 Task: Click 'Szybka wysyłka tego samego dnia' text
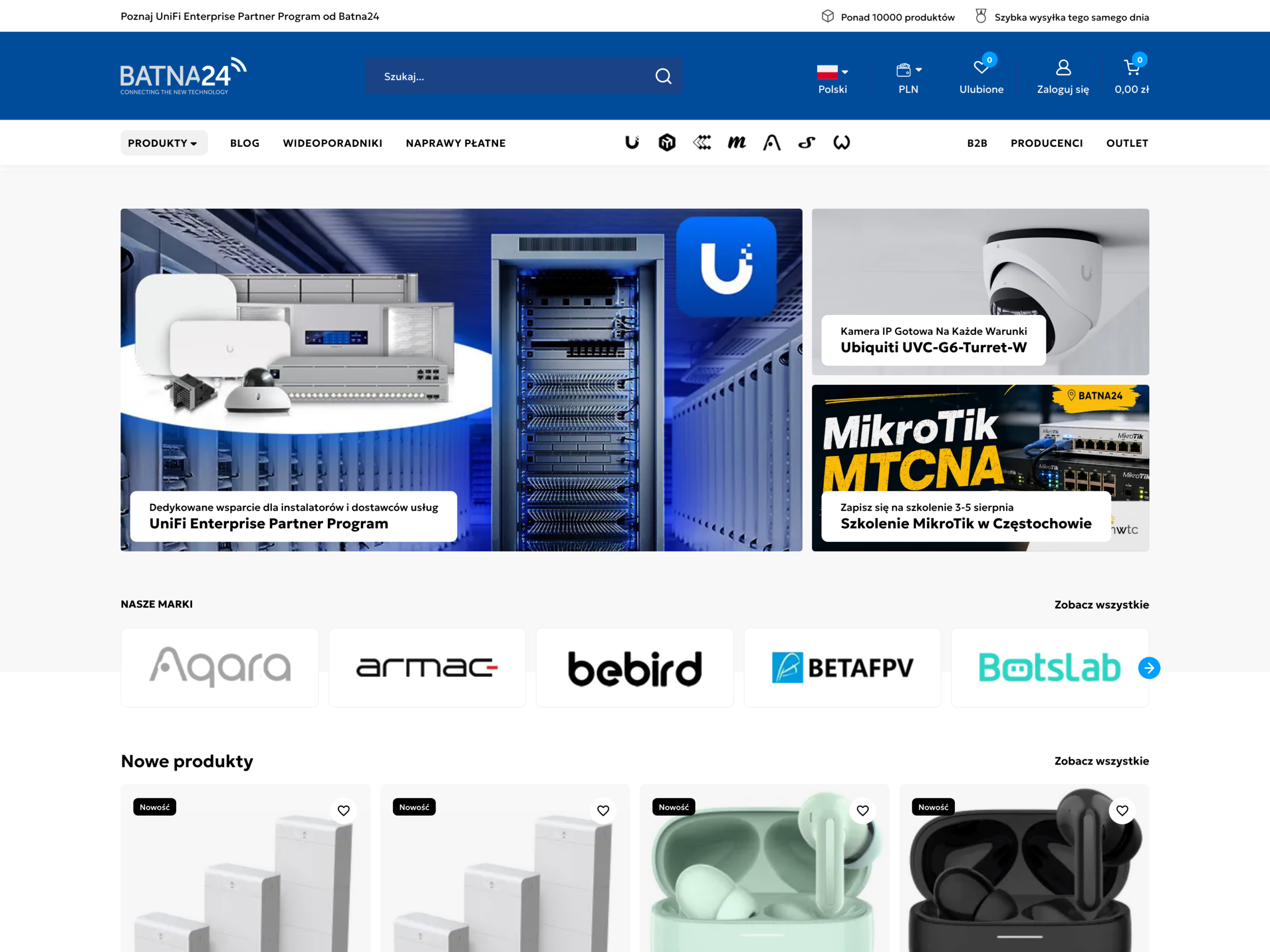pos(1072,17)
